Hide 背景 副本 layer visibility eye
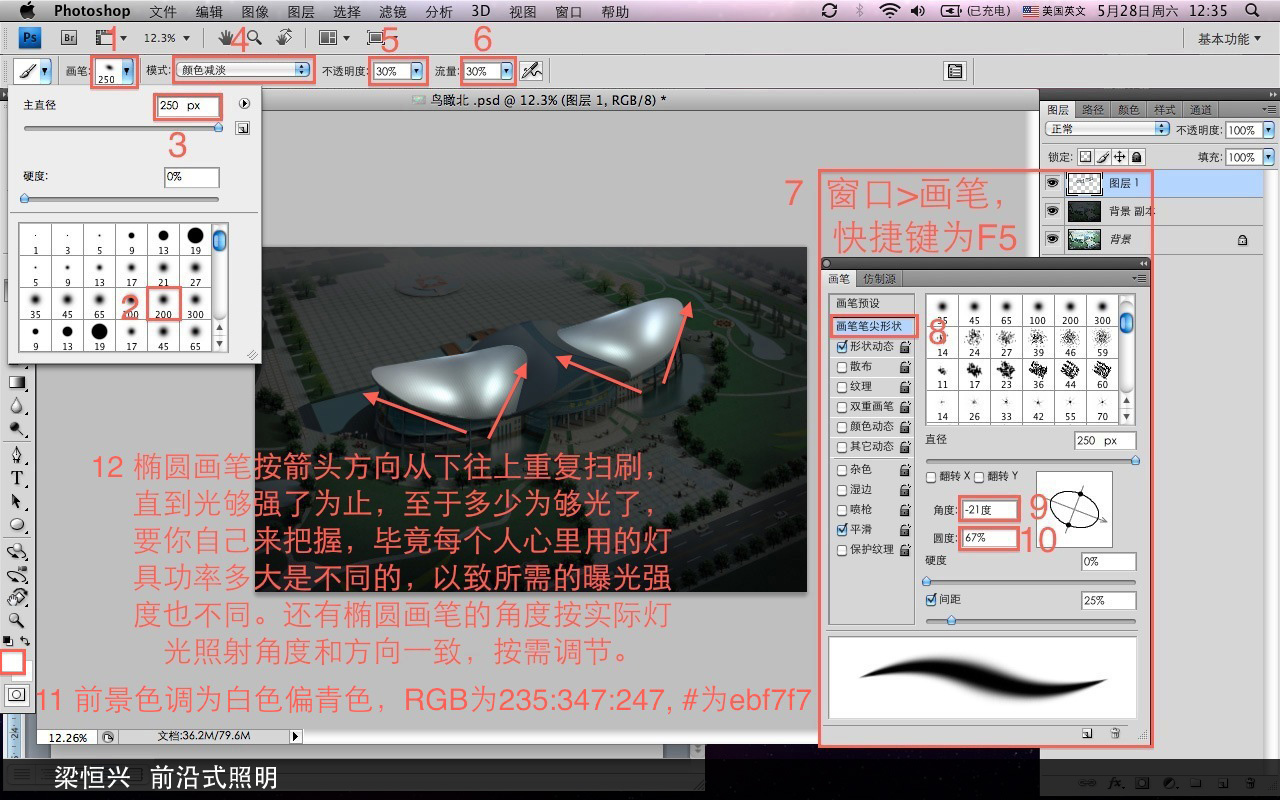Image resolution: width=1280 pixels, height=800 pixels. click(1052, 211)
